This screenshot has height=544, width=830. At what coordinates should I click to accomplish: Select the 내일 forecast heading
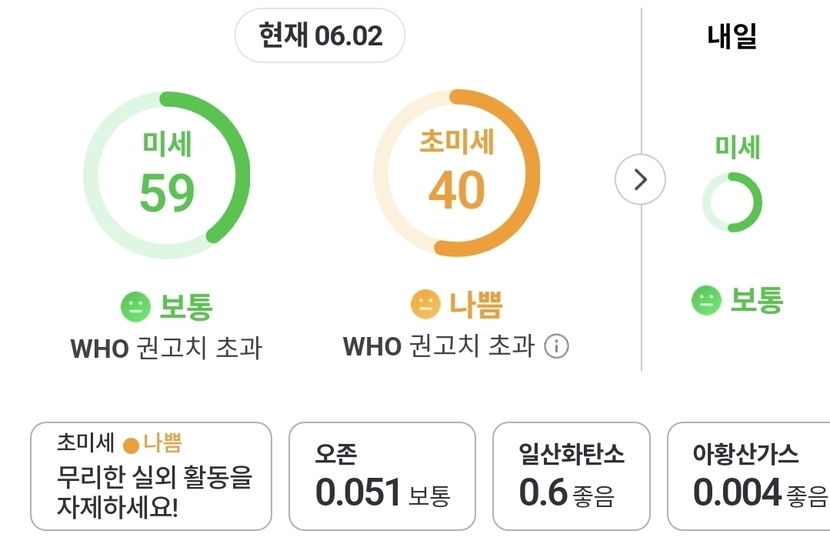(732, 36)
